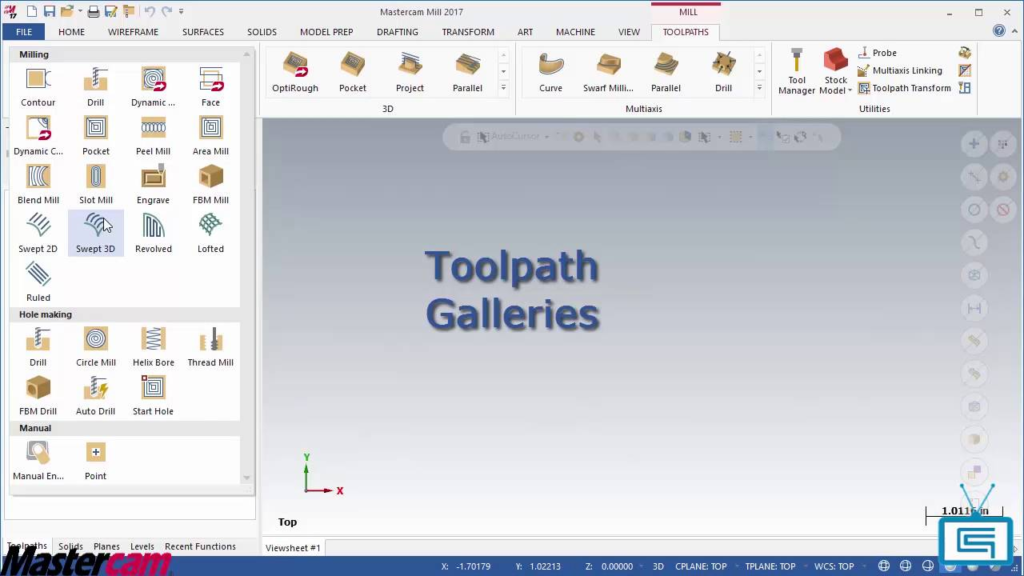Switch to the Planes manager tab
This screenshot has height=576, width=1024.
coord(106,546)
